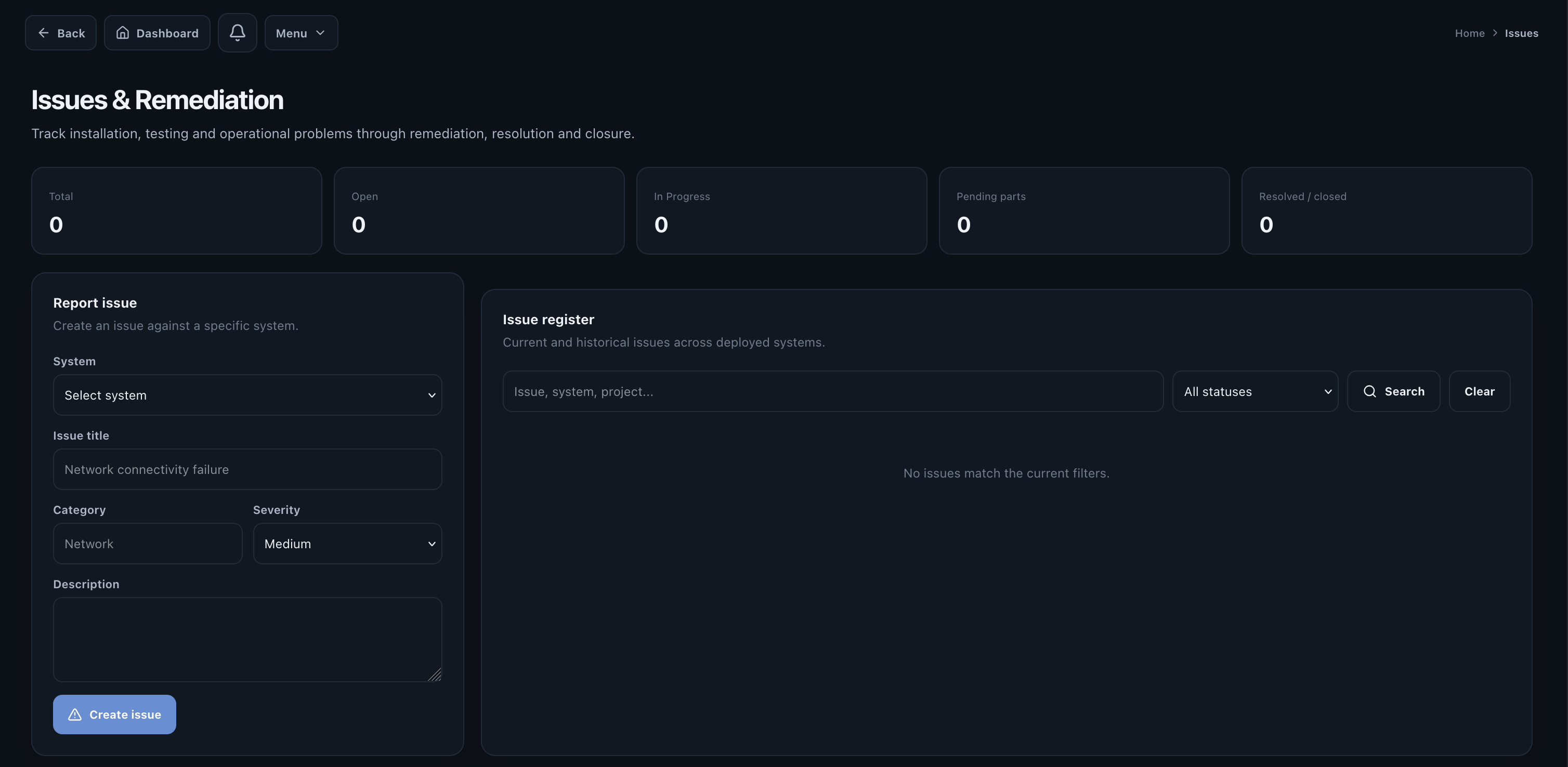Click the Search button label
This screenshot has height=767, width=1568.
(1404, 391)
